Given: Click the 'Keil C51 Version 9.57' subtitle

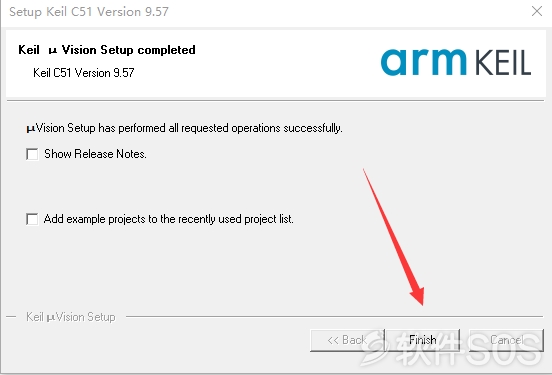Looking at the screenshot, I should pyautogui.click(x=83, y=73).
